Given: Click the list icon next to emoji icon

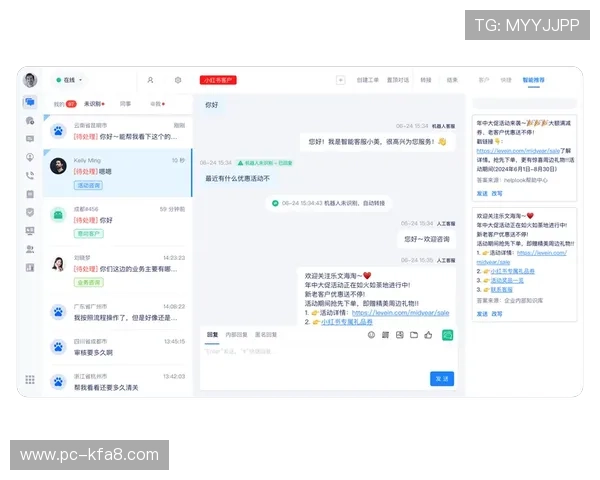Looking at the screenshot, I should coord(385,335).
